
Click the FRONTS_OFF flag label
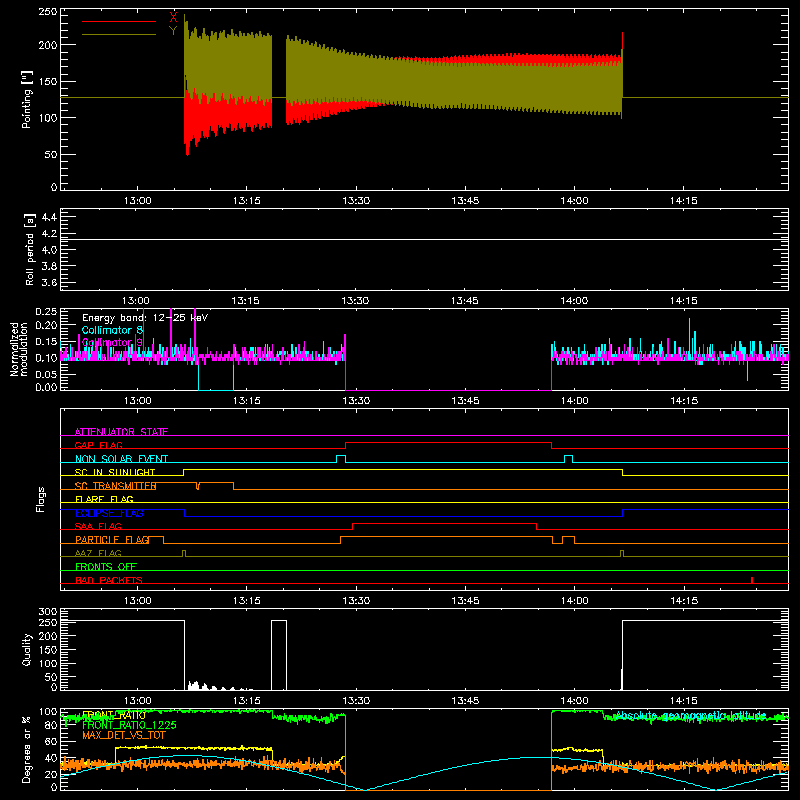tap(106, 567)
